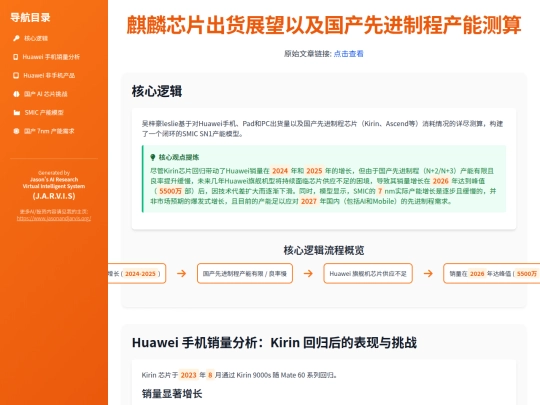Click the factory icon beside SMIC 产能模型
The height and width of the screenshot is (405, 540).
(x=17, y=113)
